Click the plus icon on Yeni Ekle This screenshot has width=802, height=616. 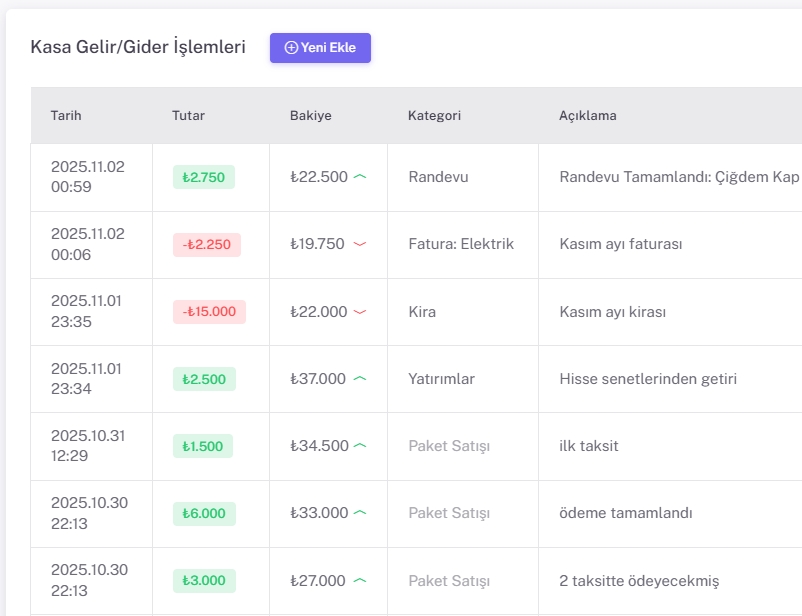(291, 47)
